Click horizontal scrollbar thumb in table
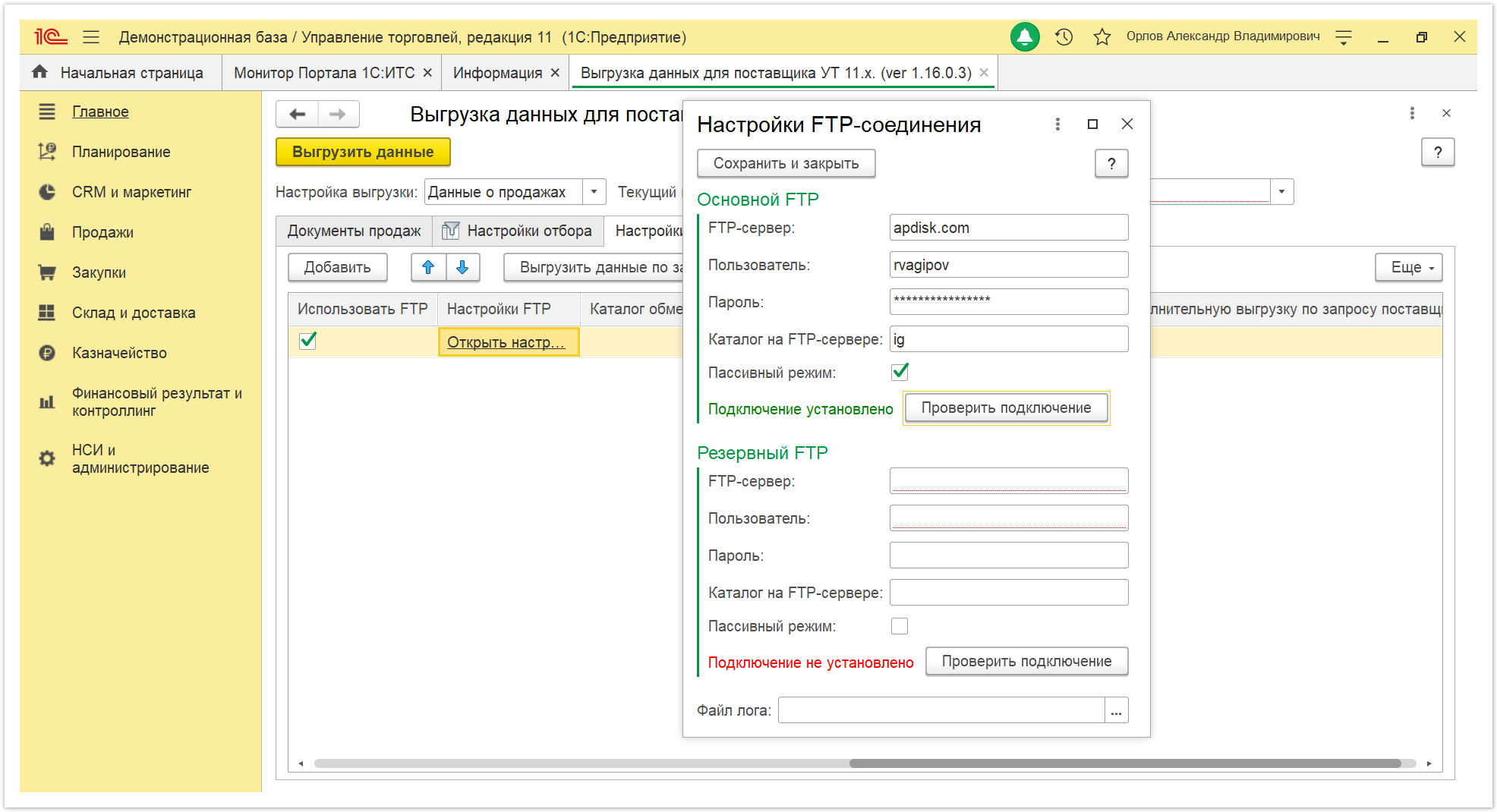 pos(1125,763)
